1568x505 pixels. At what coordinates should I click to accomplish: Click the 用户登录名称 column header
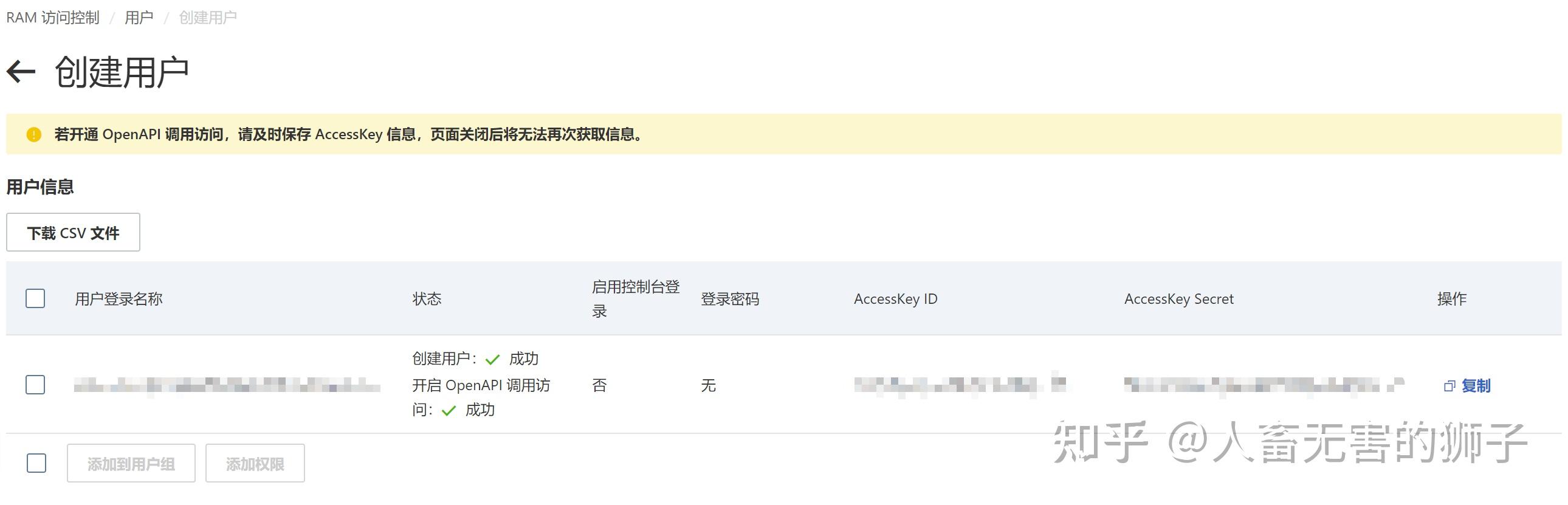[x=118, y=299]
